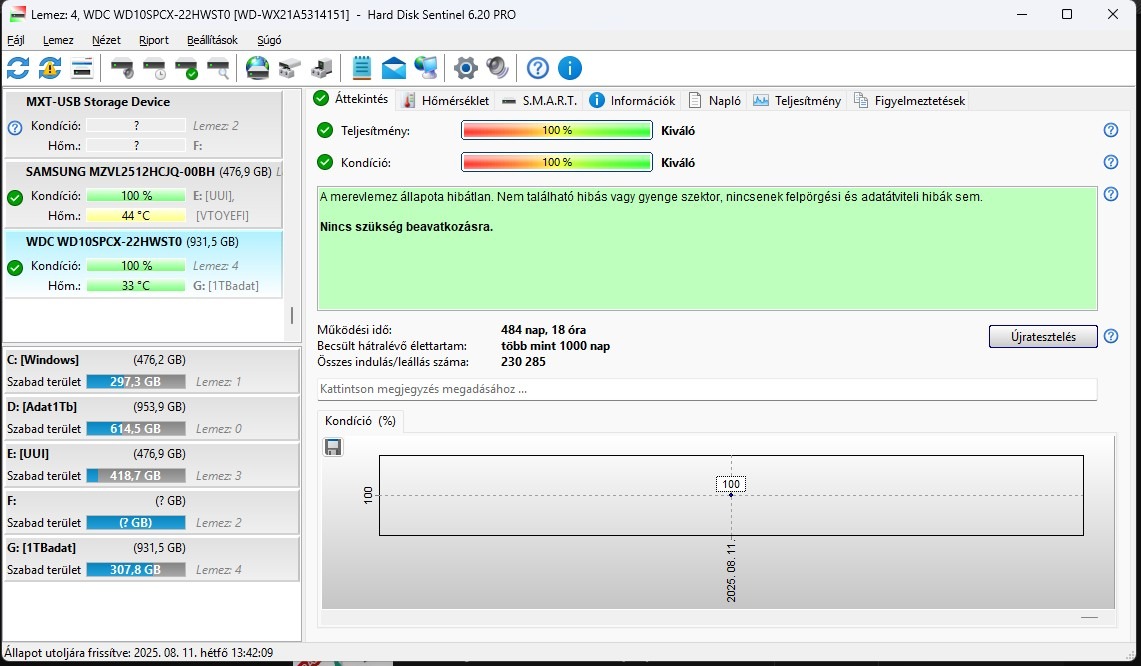1141x666 pixels.
Task: Save the Kondíció chart with floppy icon
Action: pyautogui.click(x=333, y=447)
